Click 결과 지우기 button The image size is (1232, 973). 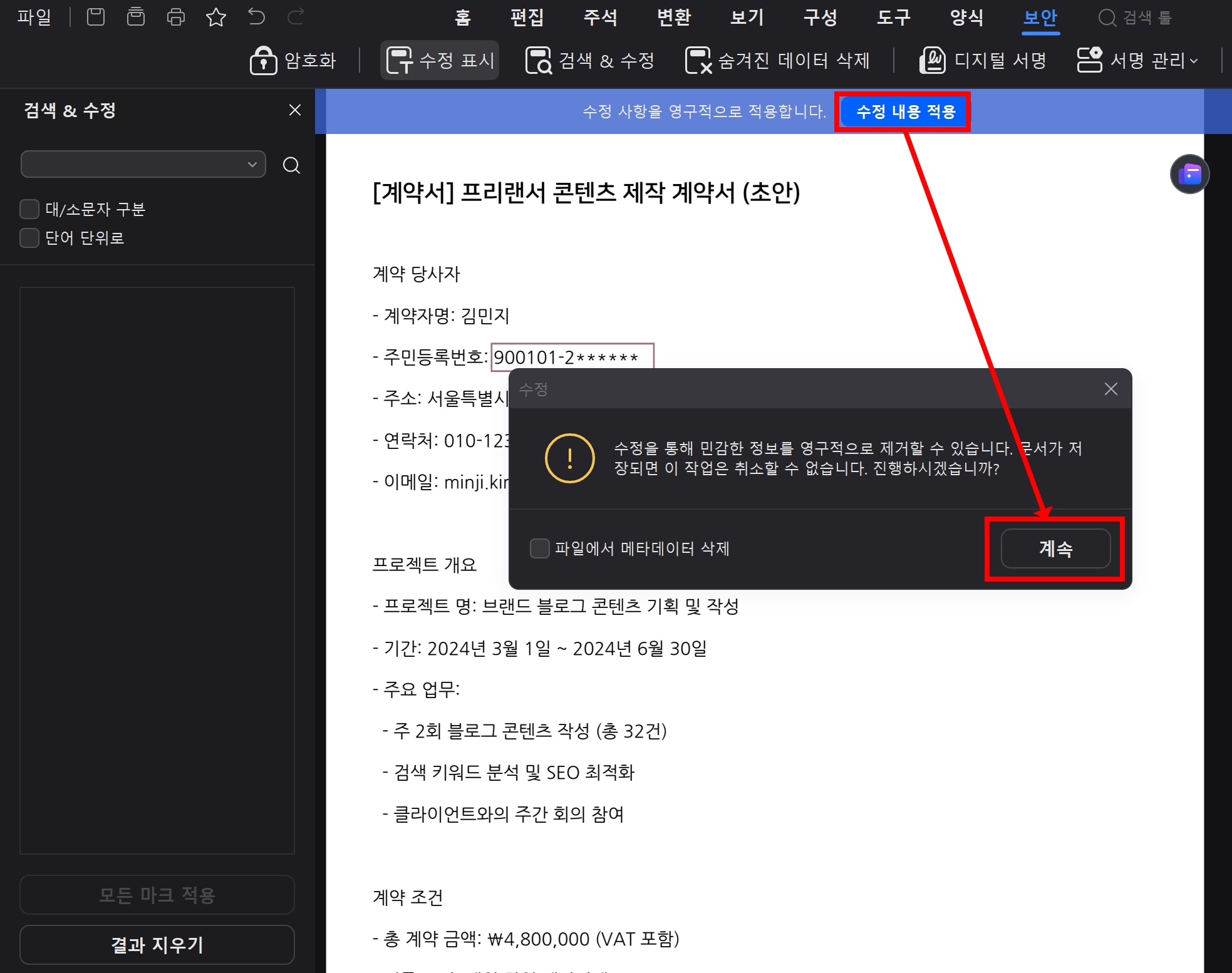157,945
